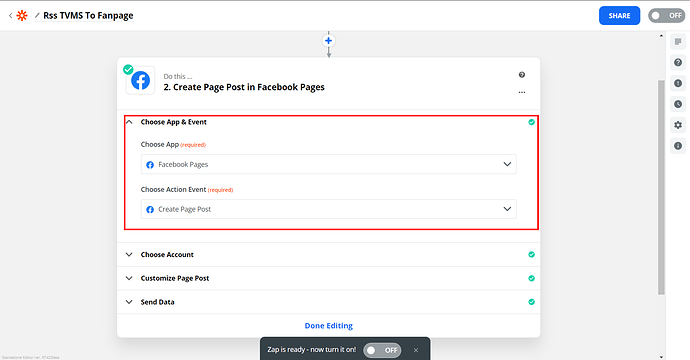Click the step title Create Page Post text
690x360 pixels.
pos(244,87)
